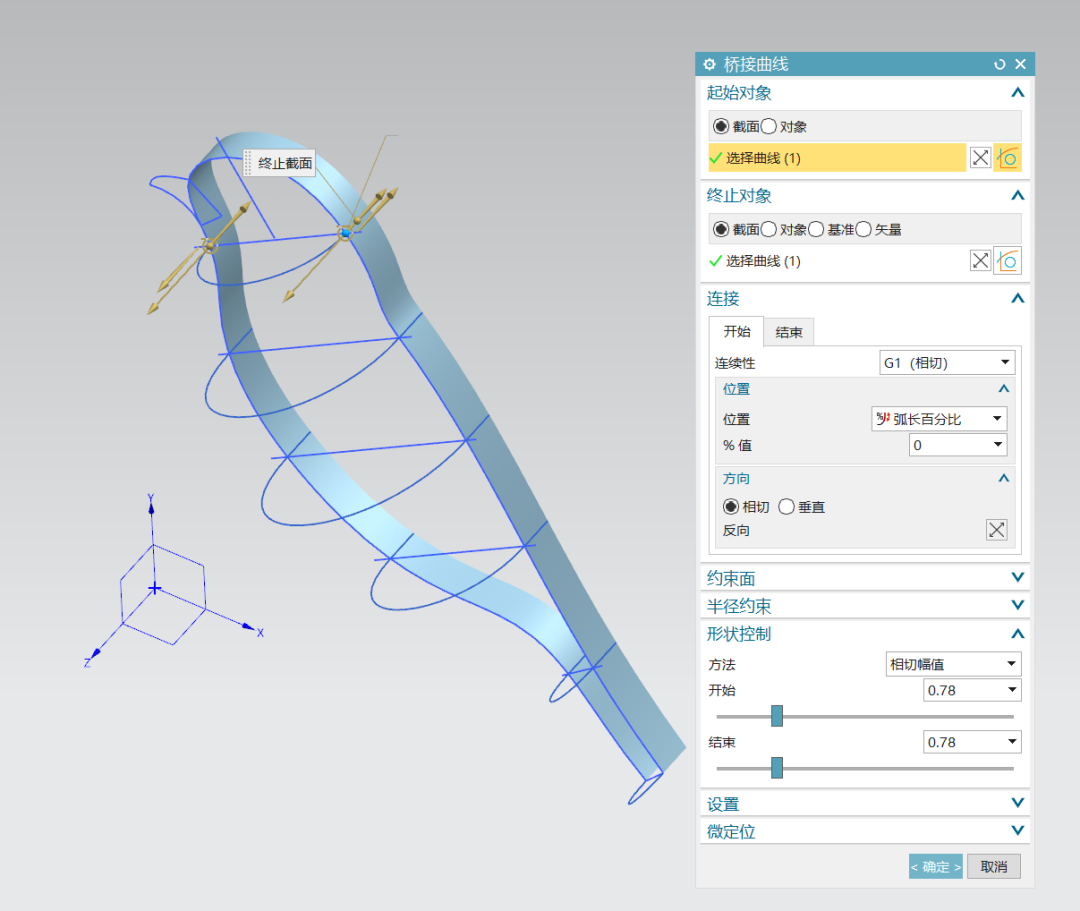This screenshot has height=911, width=1080.
Task: Expand the 半径约束 section
Action: (1017, 605)
